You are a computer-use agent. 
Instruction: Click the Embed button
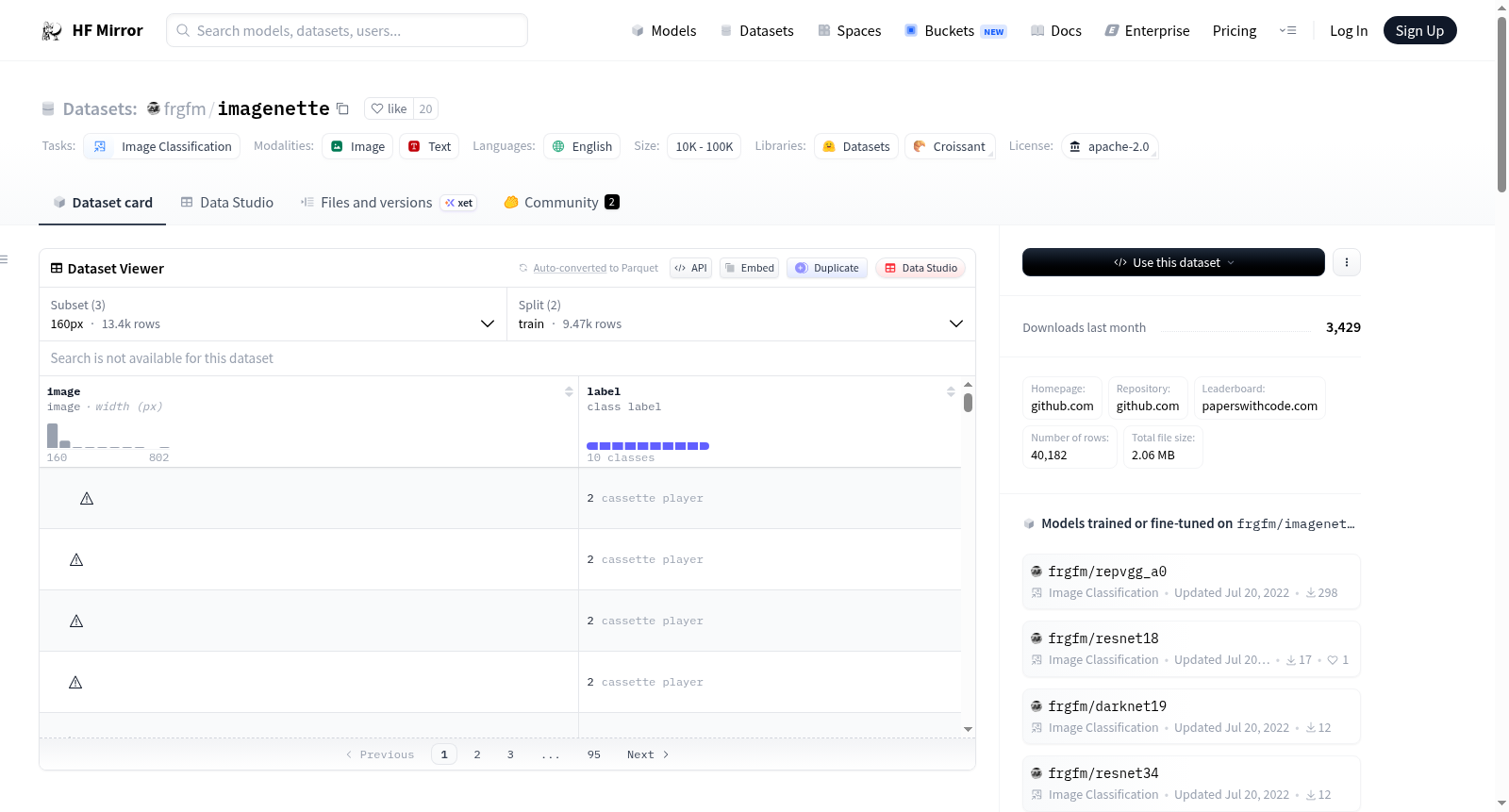coord(750,268)
